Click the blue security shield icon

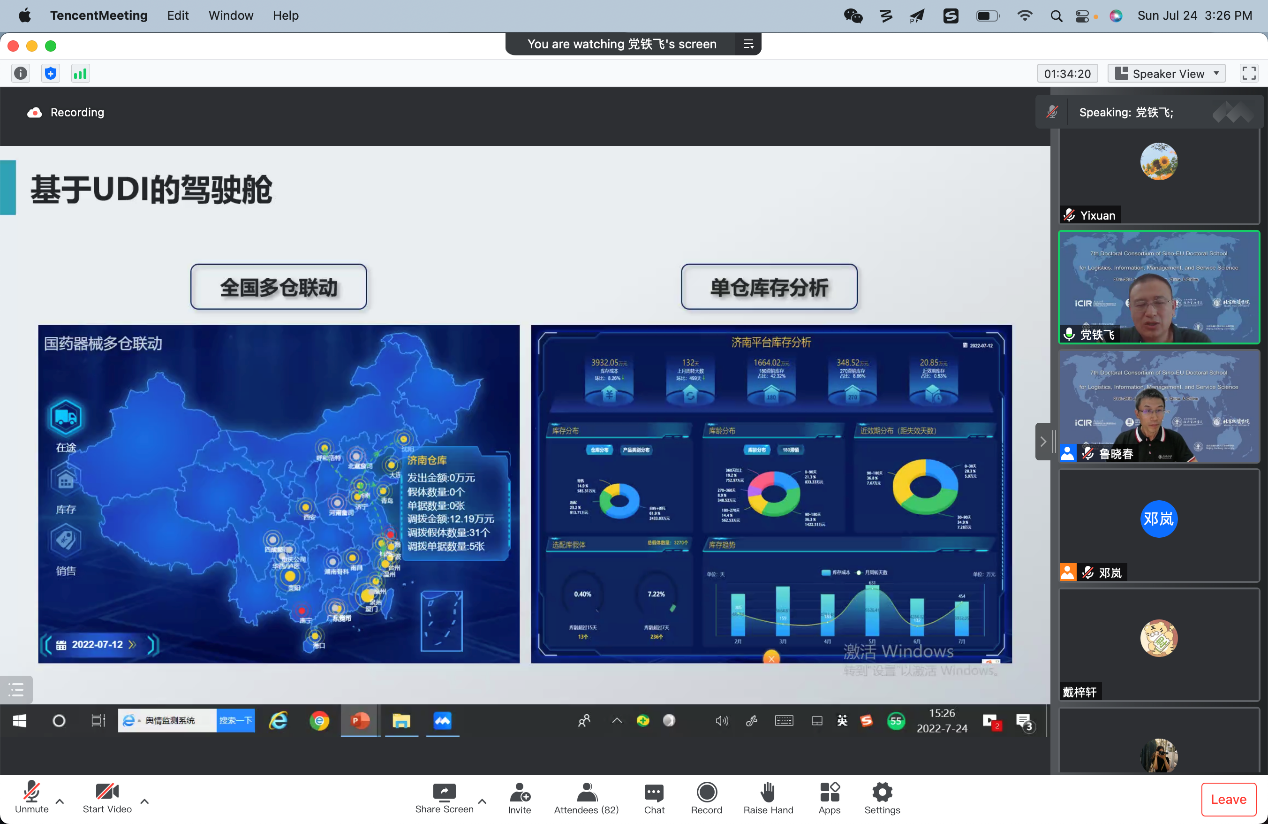tap(50, 73)
